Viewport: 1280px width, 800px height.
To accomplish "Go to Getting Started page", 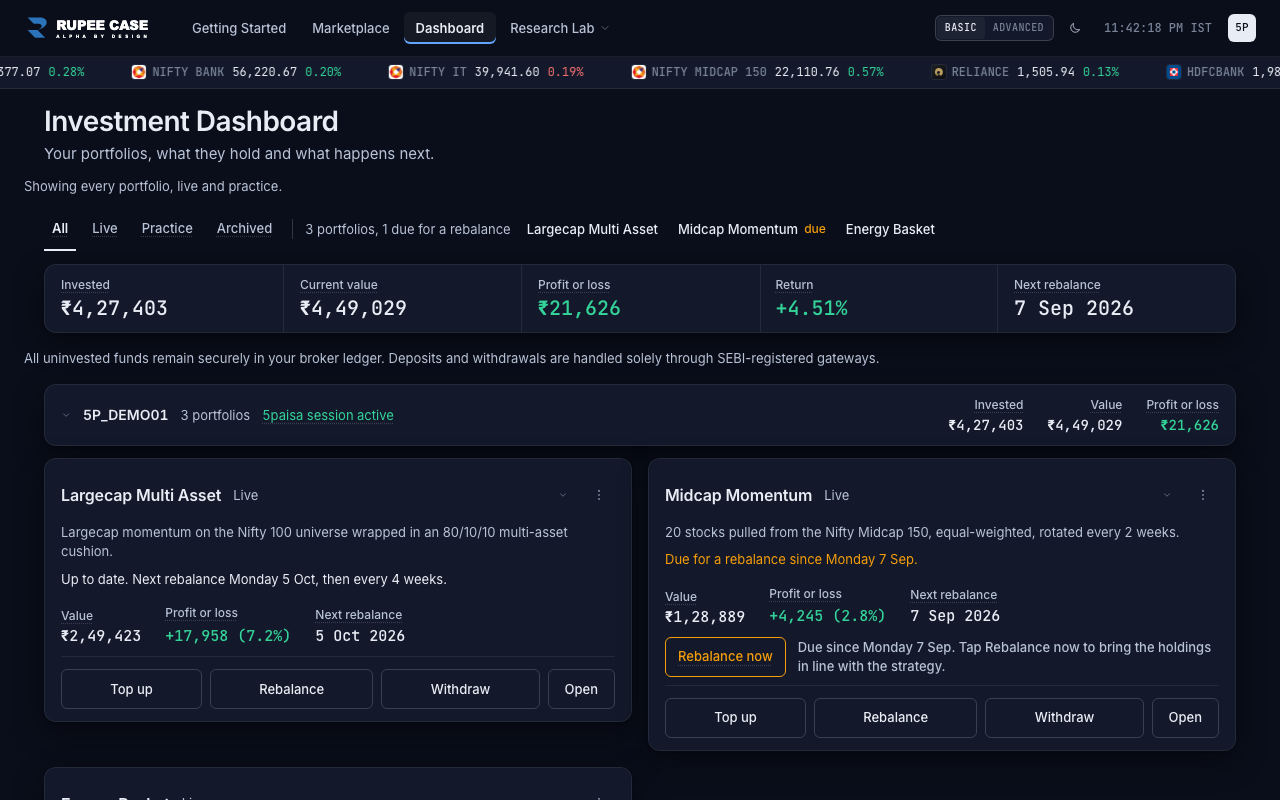I will point(239,28).
